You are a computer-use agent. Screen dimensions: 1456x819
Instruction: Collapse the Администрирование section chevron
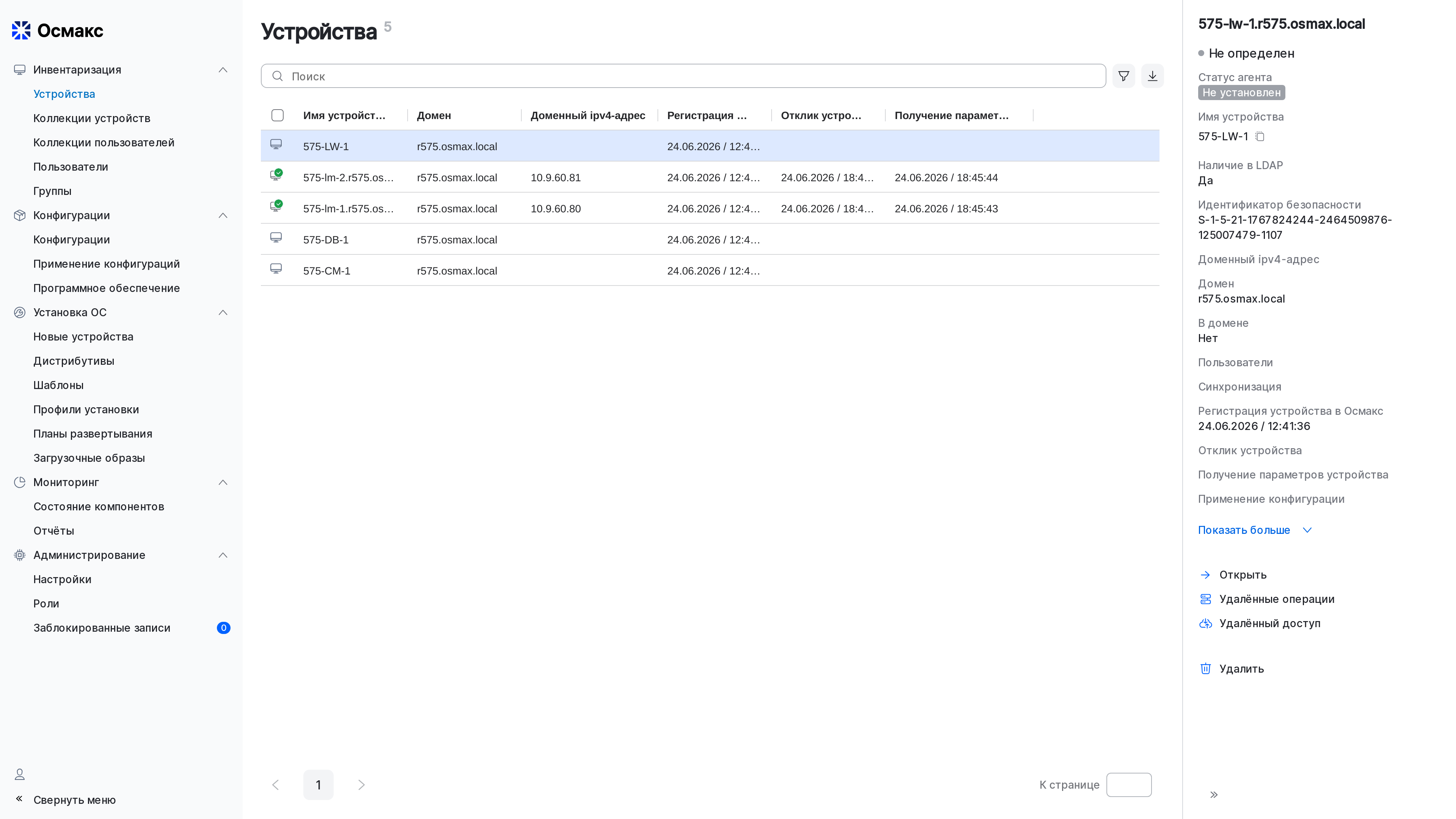coord(223,555)
